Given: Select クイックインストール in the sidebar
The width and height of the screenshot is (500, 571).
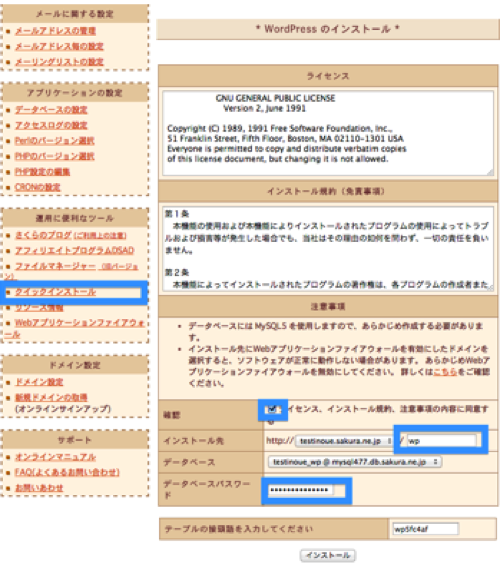Looking at the screenshot, I should (55, 292).
